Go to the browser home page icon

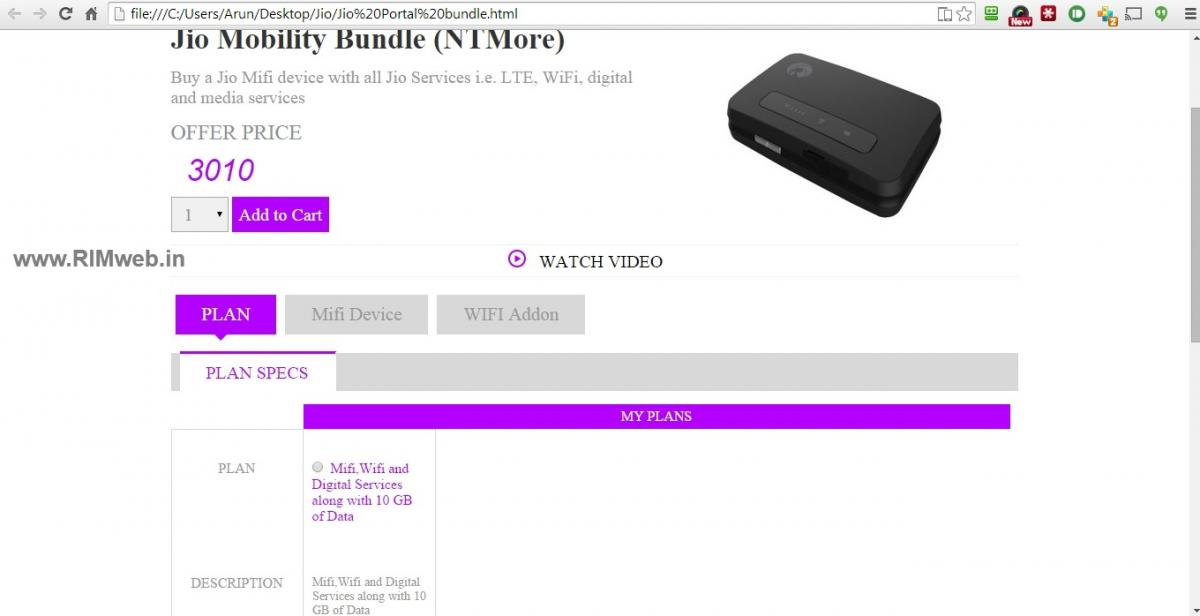pyautogui.click(x=92, y=14)
